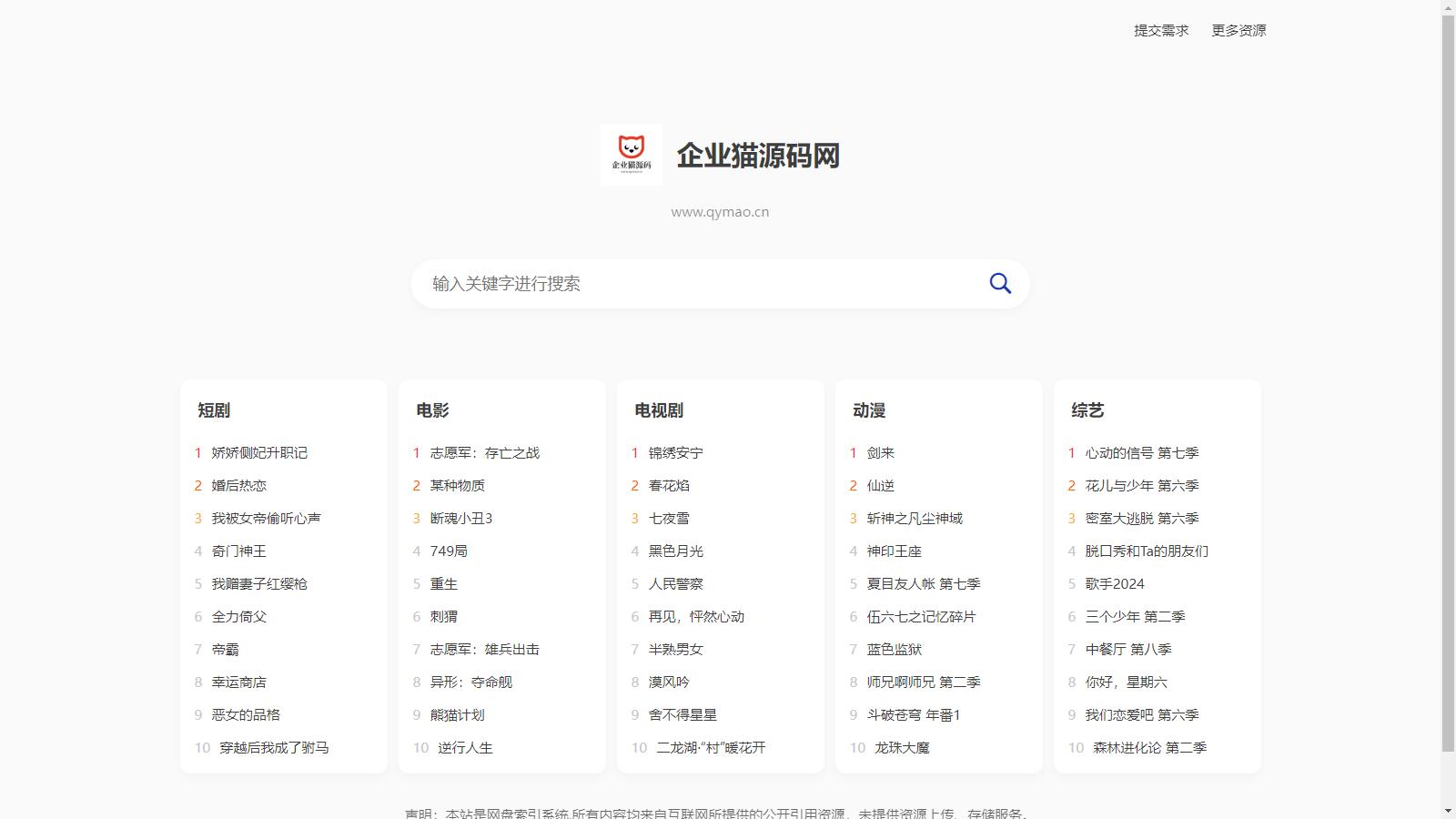
Task: Click the 企业猫源码网 cat logo
Action: point(631,155)
